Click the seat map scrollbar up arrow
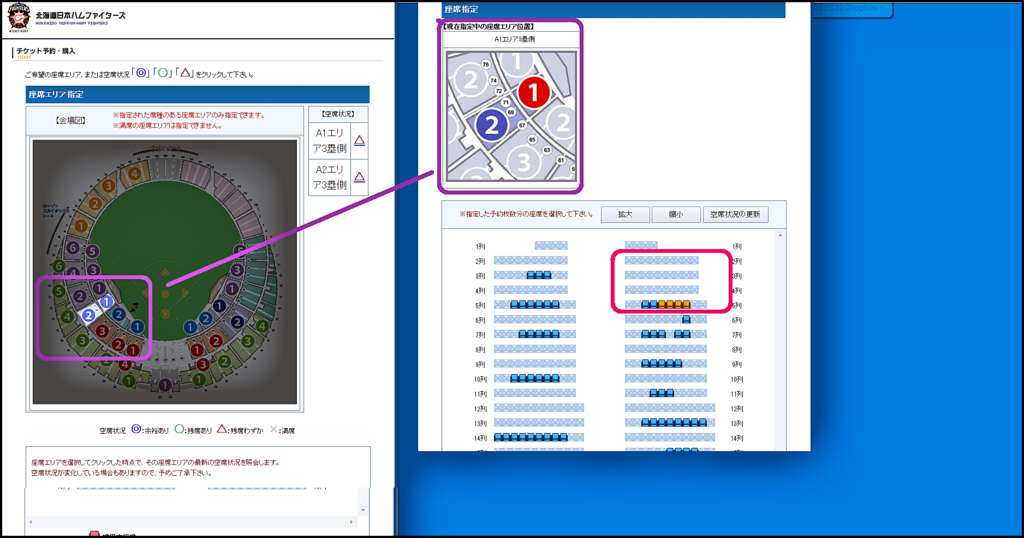1024x538 pixels. [780, 235]
